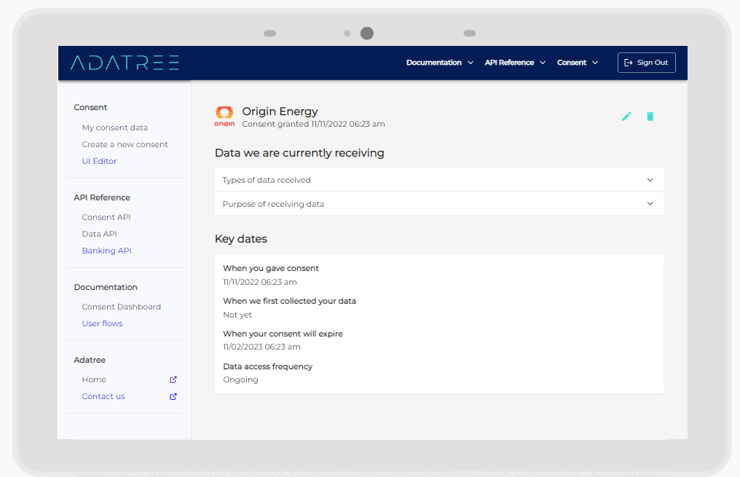Click 'Consent granted 11/11/2022 06:23 am' text
This screenshot has height=477, width=740.
[x=313, y=124]
